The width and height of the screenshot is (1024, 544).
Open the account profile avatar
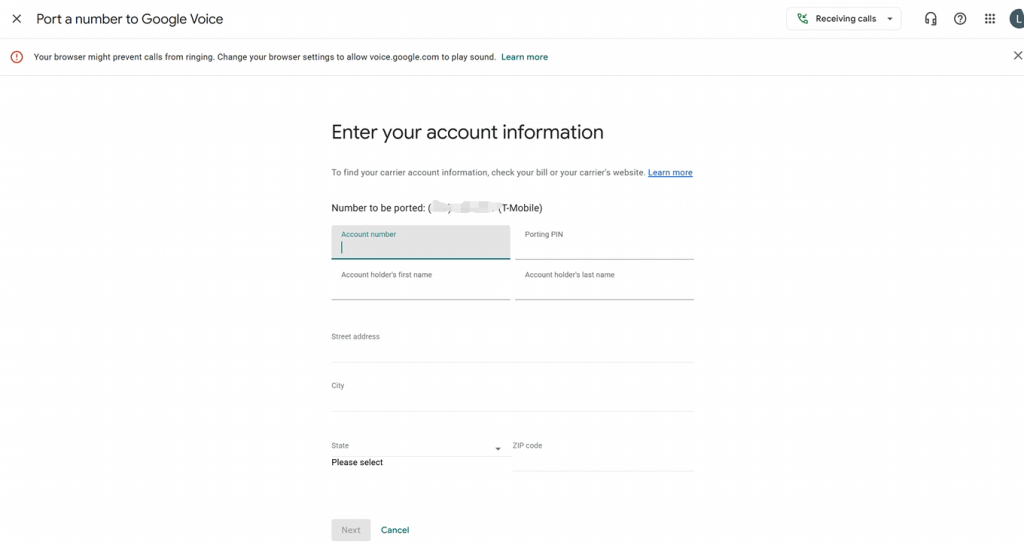[1016, 19]
